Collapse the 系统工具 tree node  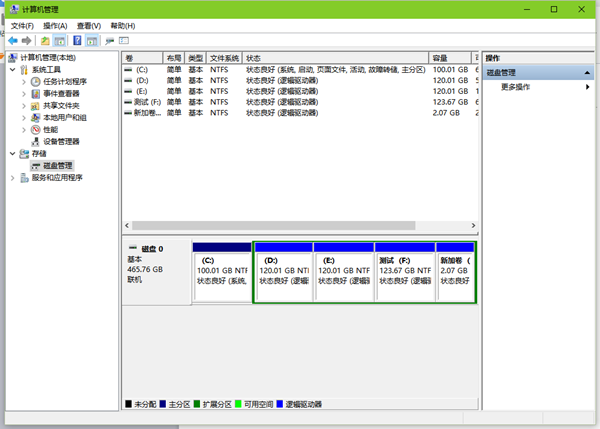(13, 69)
